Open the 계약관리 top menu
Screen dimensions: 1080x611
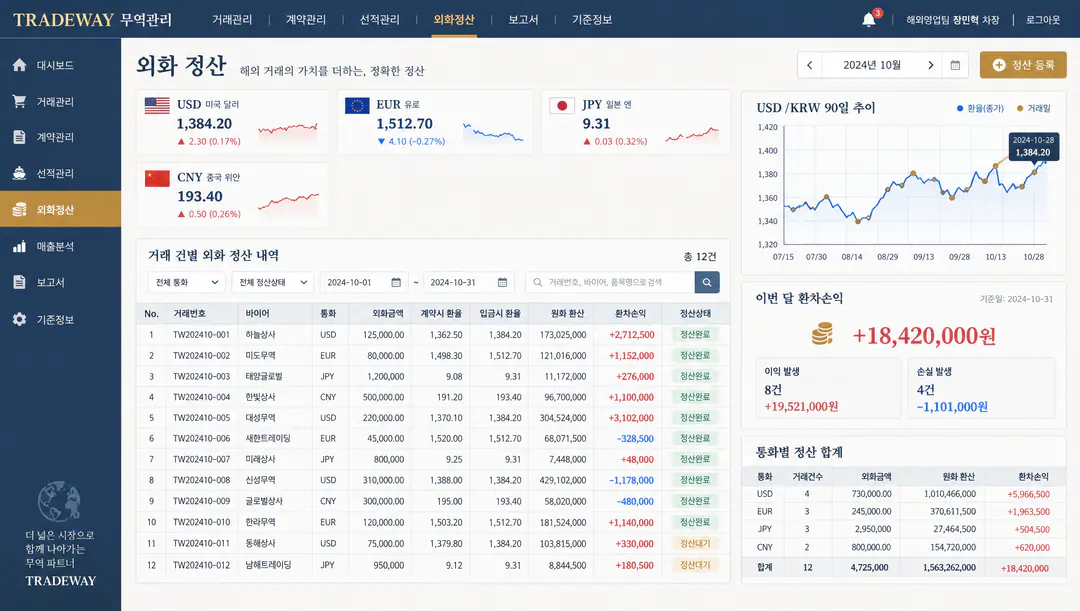[x=306, y=19]
